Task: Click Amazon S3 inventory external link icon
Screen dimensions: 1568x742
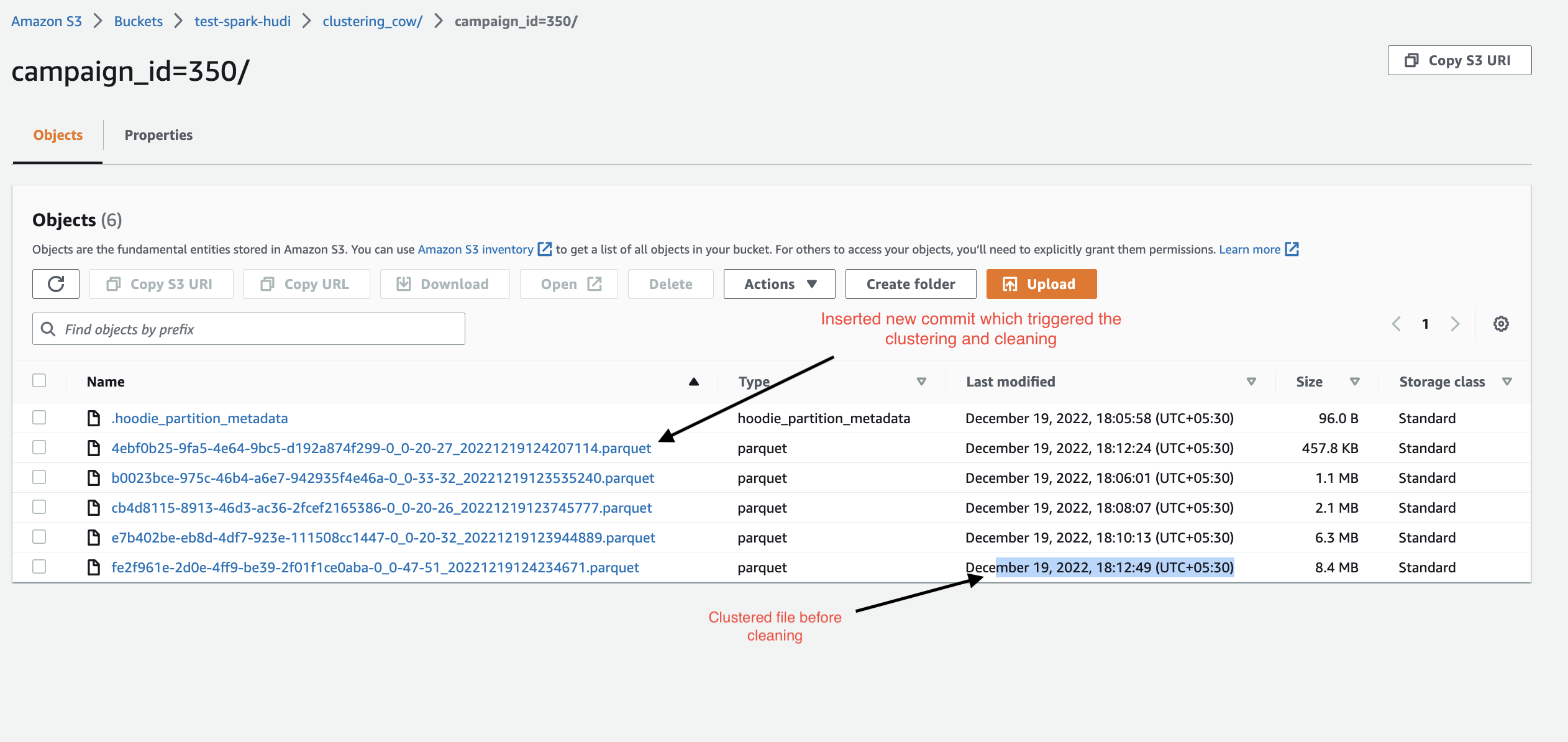Action: (x=545, y=249)
